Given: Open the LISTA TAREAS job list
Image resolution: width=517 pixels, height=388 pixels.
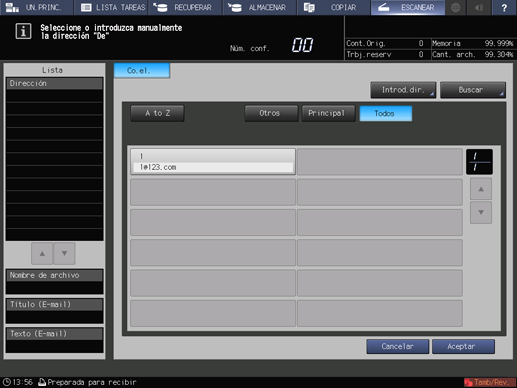Looking at the screenshot, I should [x=111, y=7].
